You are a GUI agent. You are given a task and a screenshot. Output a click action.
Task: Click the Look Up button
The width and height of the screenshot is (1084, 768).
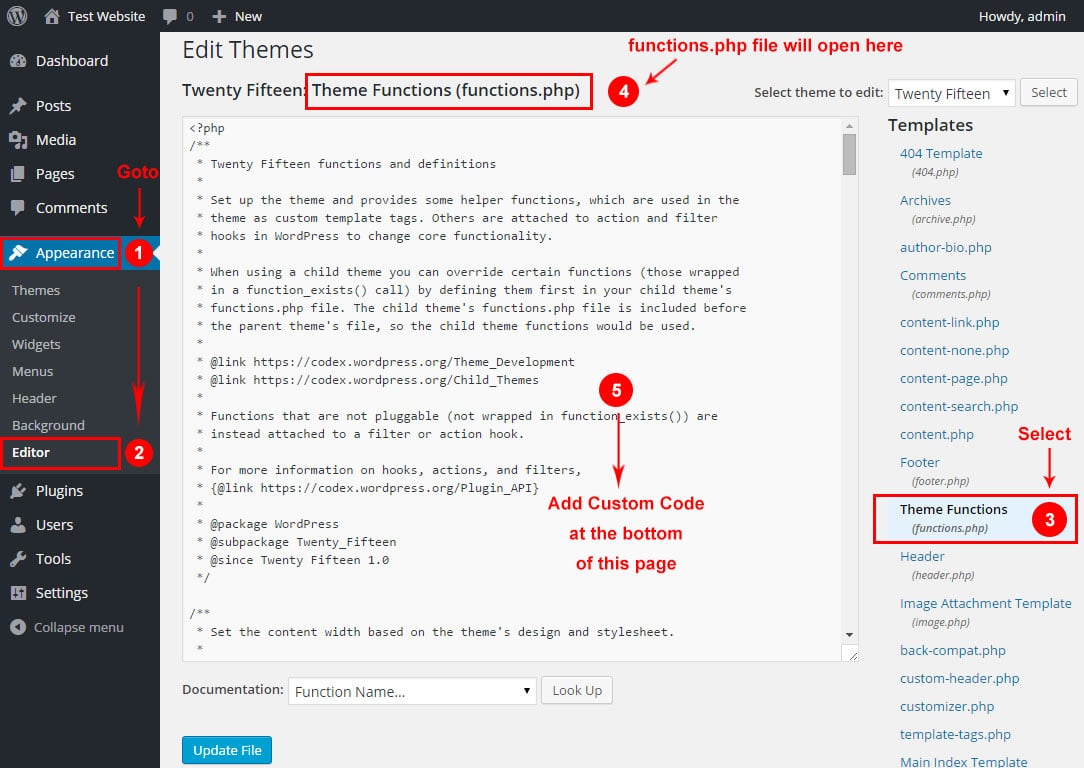[x=577, y=691]
